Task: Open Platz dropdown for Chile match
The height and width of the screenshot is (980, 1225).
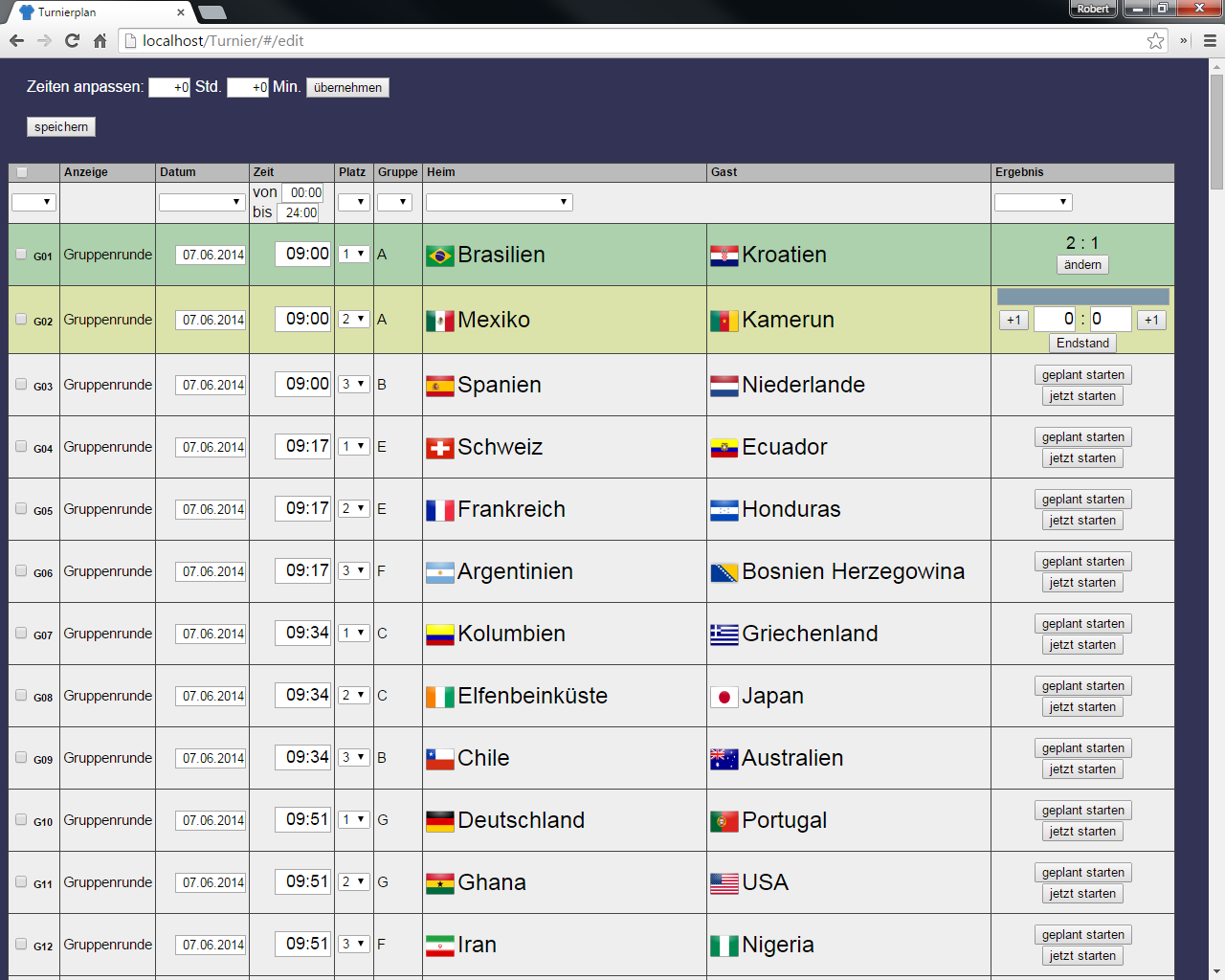Action: 354,757
